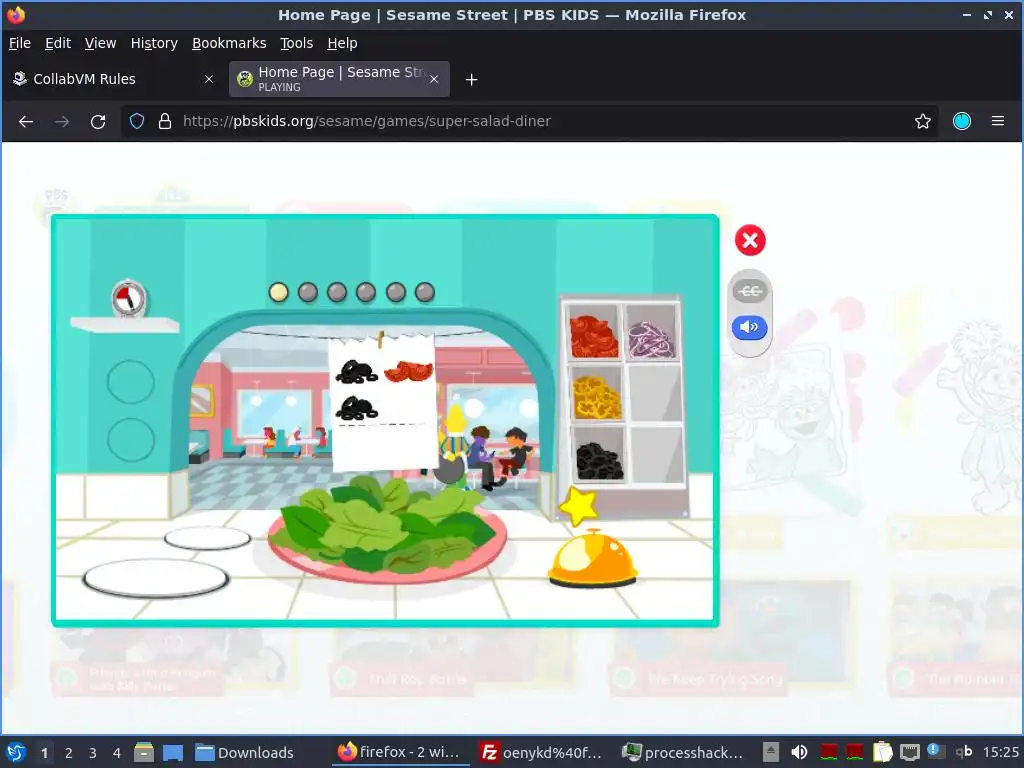Viewport: 1024px width, 768px height.
Task: Click the order ticket hanging on the line
Action: (x=383, y=402)
